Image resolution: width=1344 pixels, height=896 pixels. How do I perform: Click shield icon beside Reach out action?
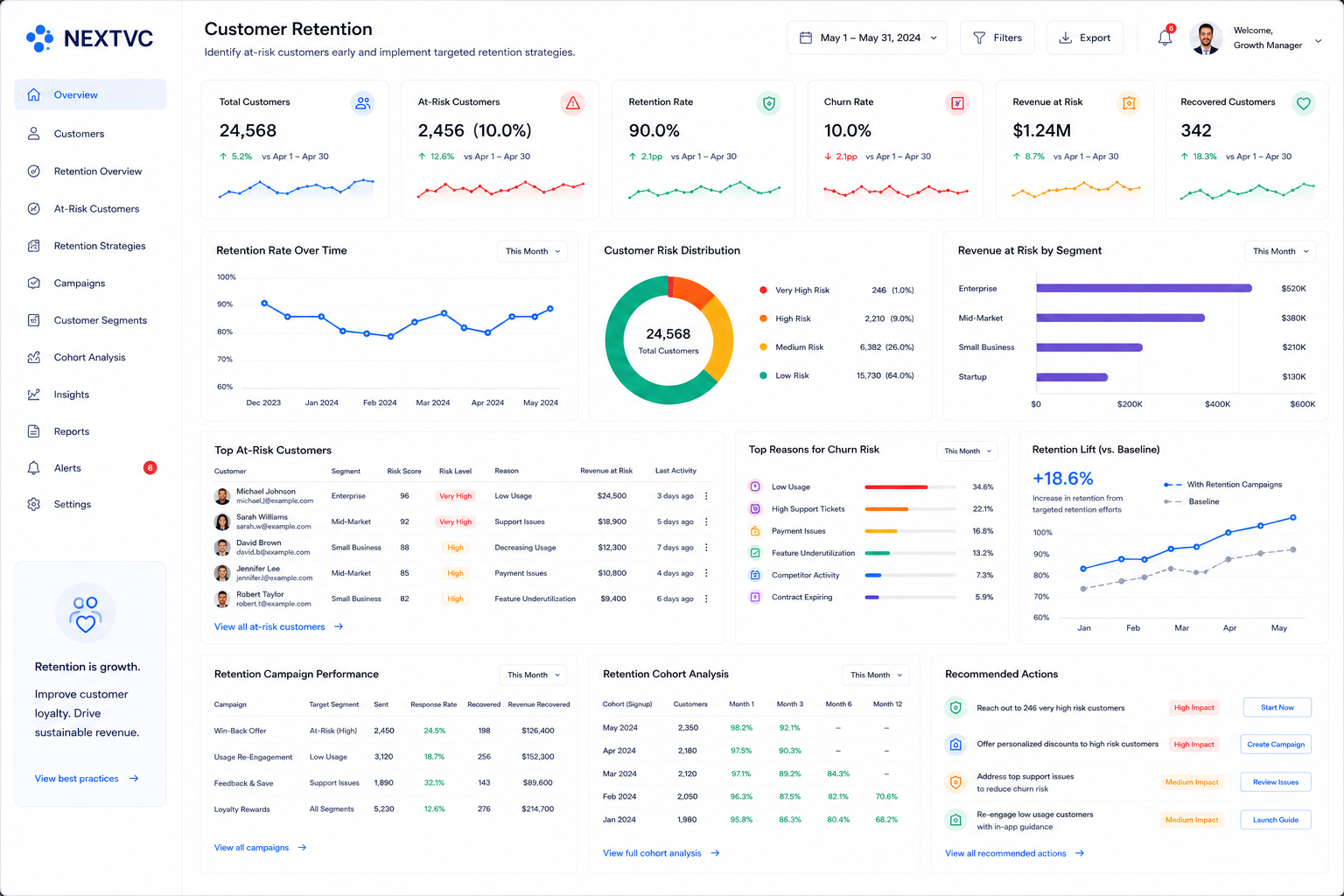pos(955,708)
